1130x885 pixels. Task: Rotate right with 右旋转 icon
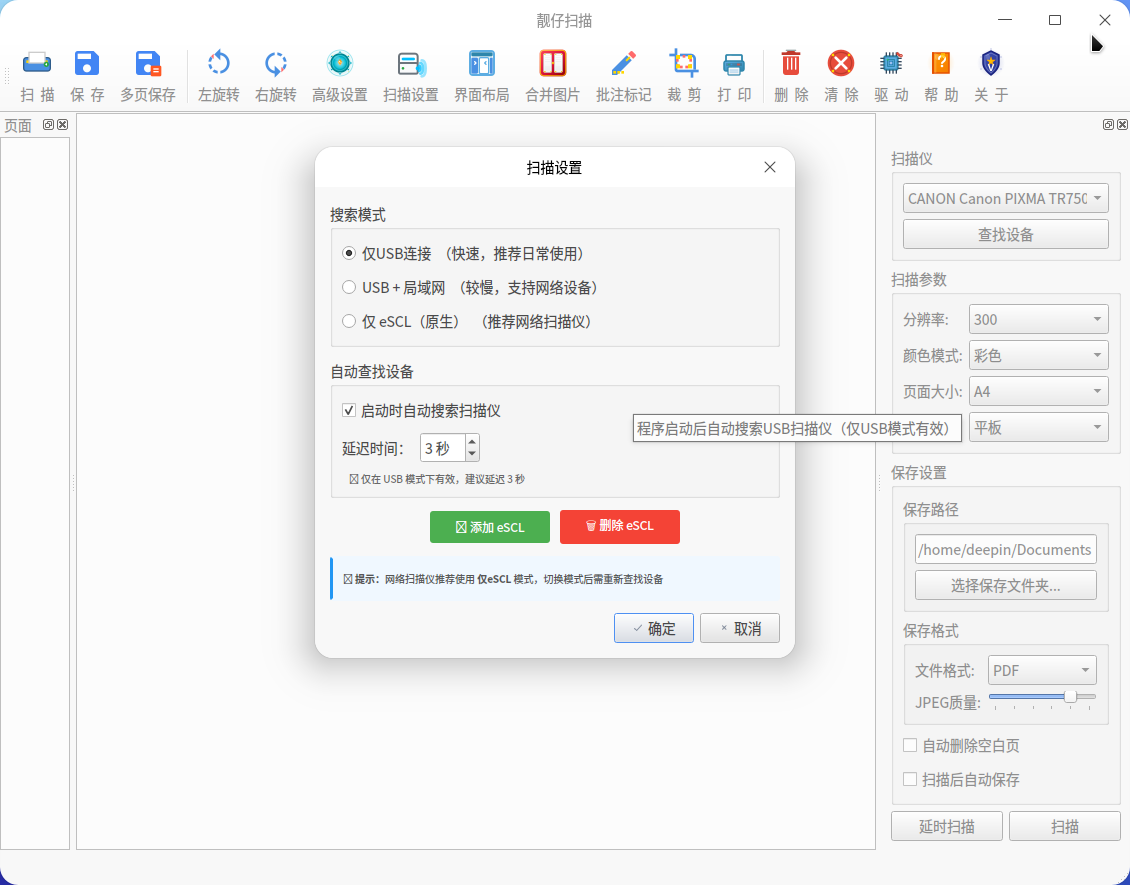(x=275, y=63)
